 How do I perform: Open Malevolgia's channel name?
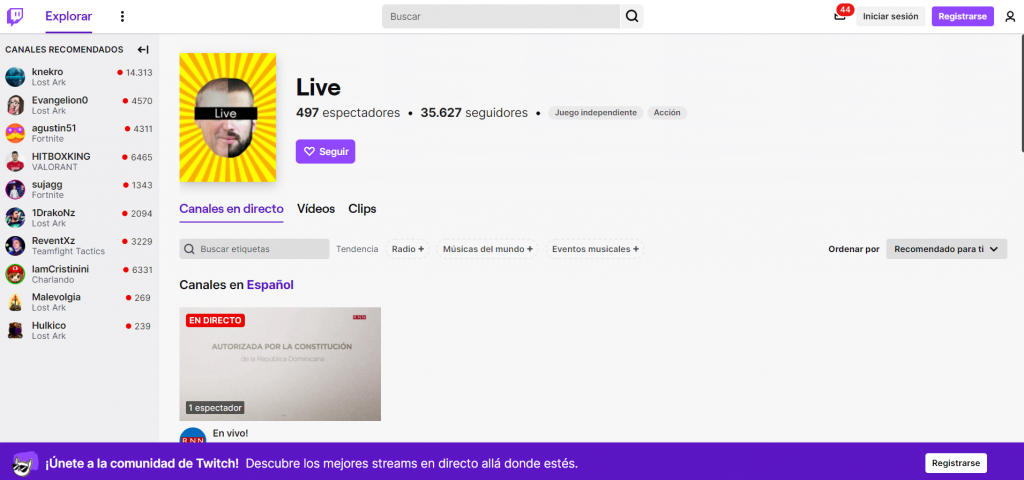click(x=56, y=296)
